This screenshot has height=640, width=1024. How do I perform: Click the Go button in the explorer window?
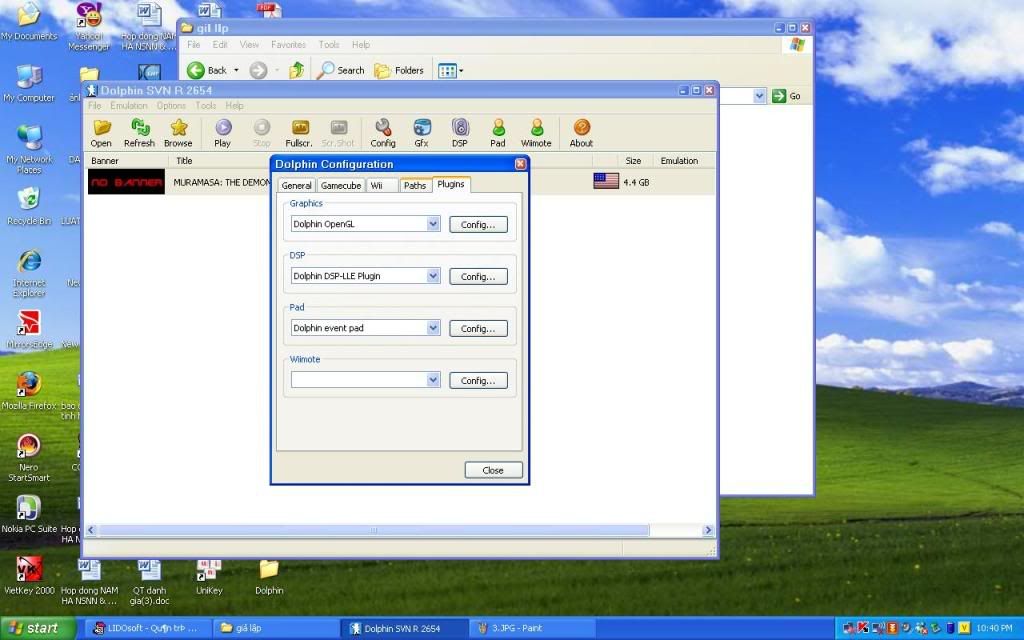(x=786, y=96)
